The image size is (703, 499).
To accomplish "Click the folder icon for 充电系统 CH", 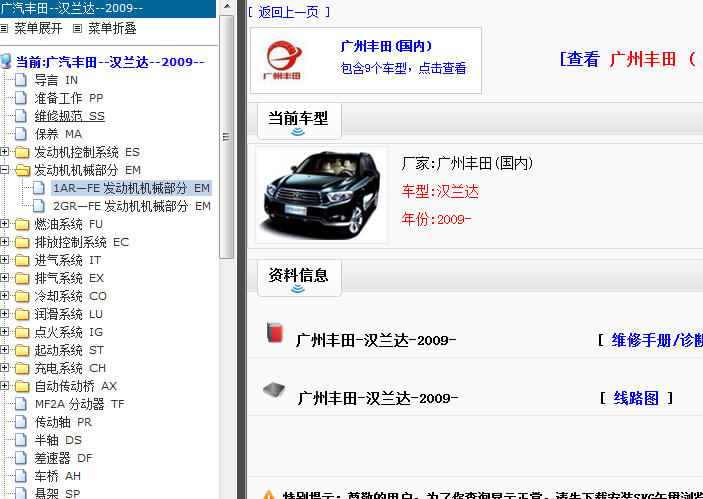I will tap(22, 368).
